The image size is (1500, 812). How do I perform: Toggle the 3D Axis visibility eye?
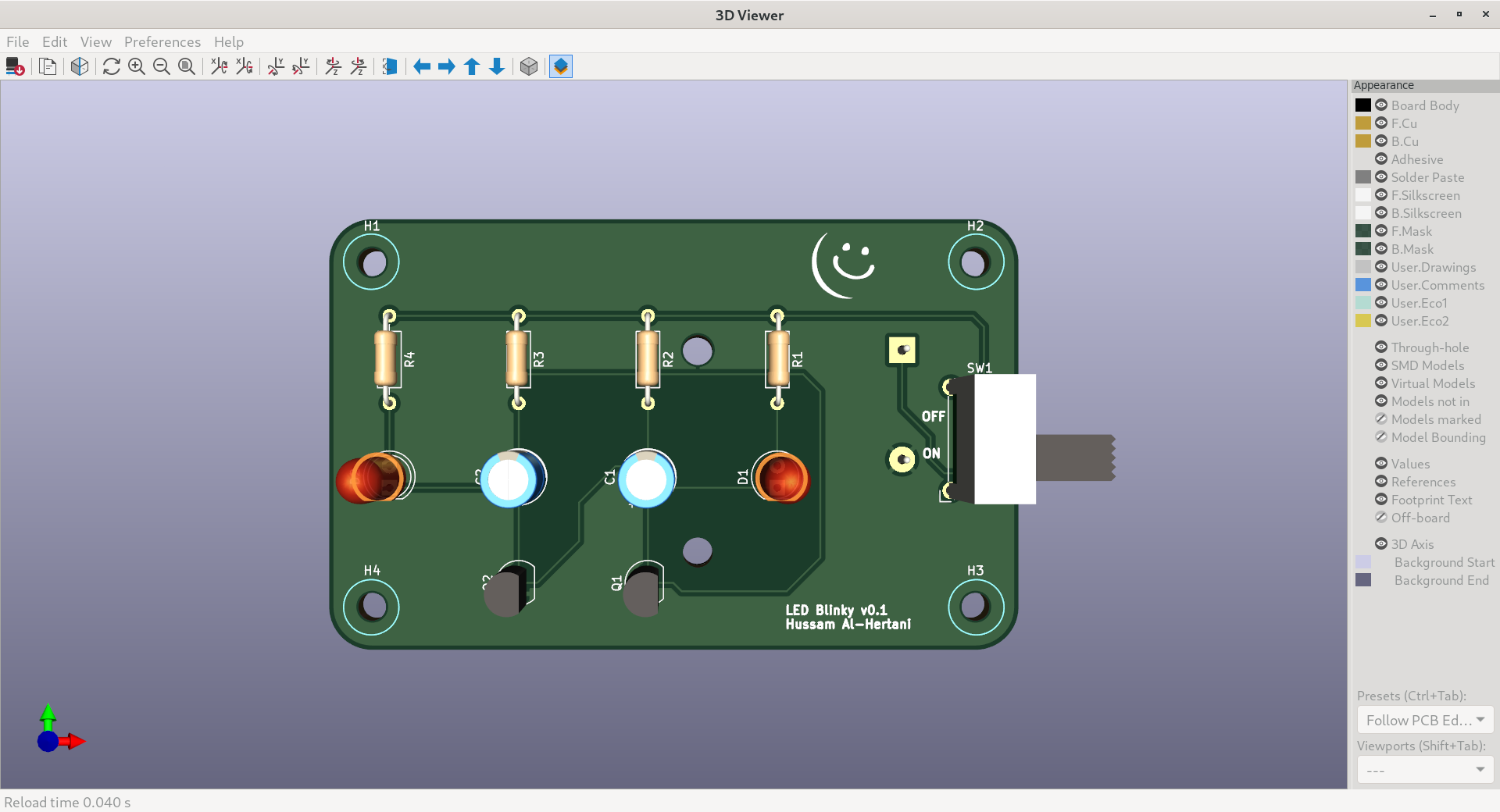1381,544
